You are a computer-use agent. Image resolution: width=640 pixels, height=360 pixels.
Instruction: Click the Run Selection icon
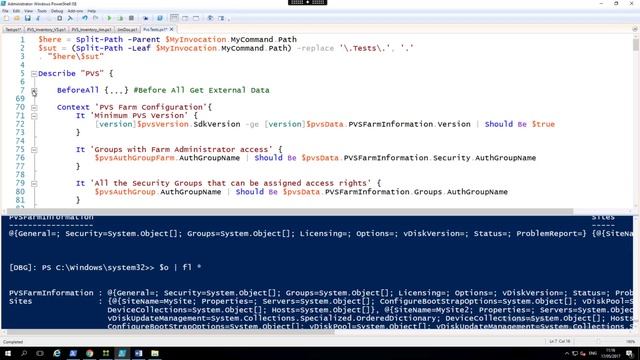pos(120,18)
